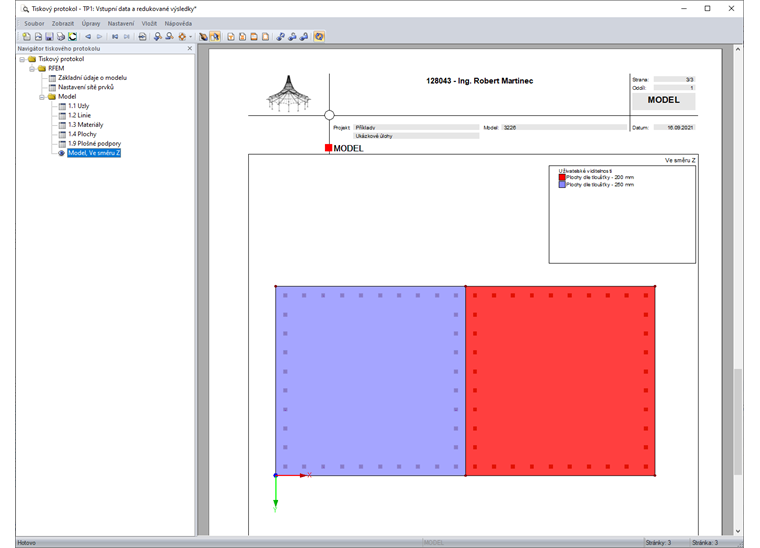The image size is (760, 548).
Task: Click scrollbar down arrow at bottom
Action: pos(738,531)
